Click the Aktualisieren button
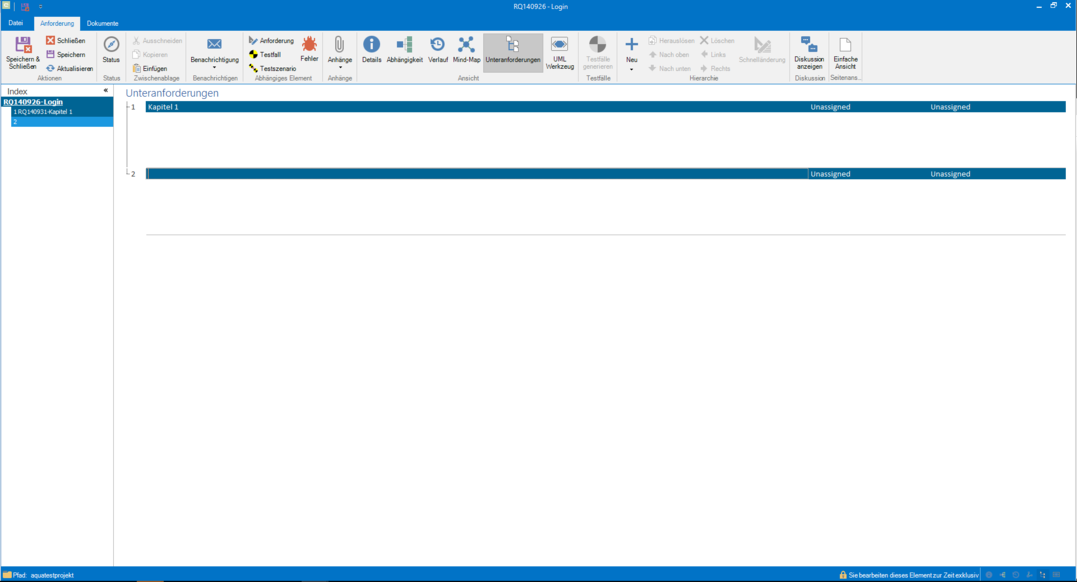Screen dimensions: 1077x582 point(70,69)
